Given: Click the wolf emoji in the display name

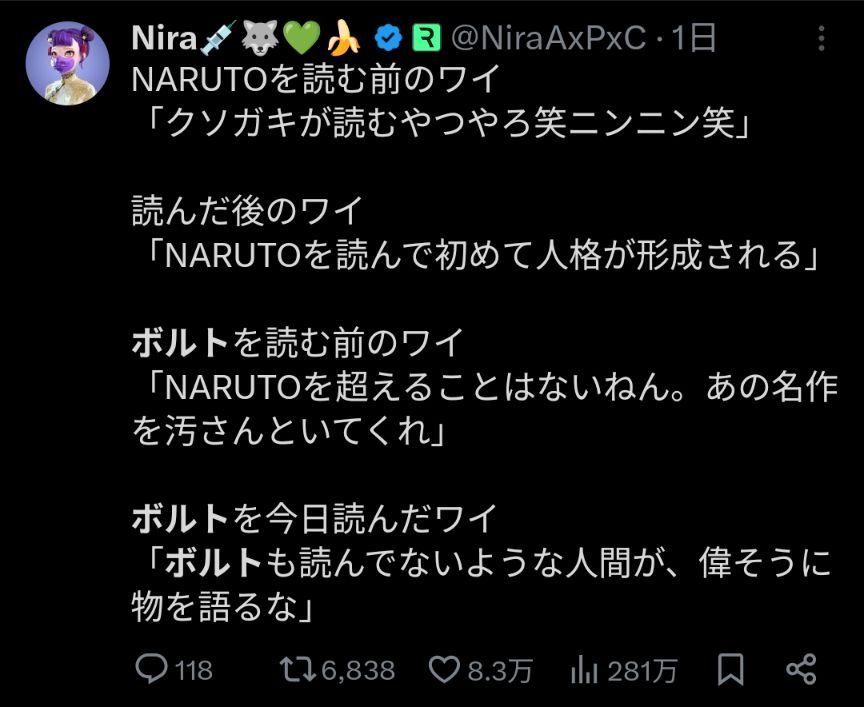Looking at the screenshot, I should coord(258,39).
